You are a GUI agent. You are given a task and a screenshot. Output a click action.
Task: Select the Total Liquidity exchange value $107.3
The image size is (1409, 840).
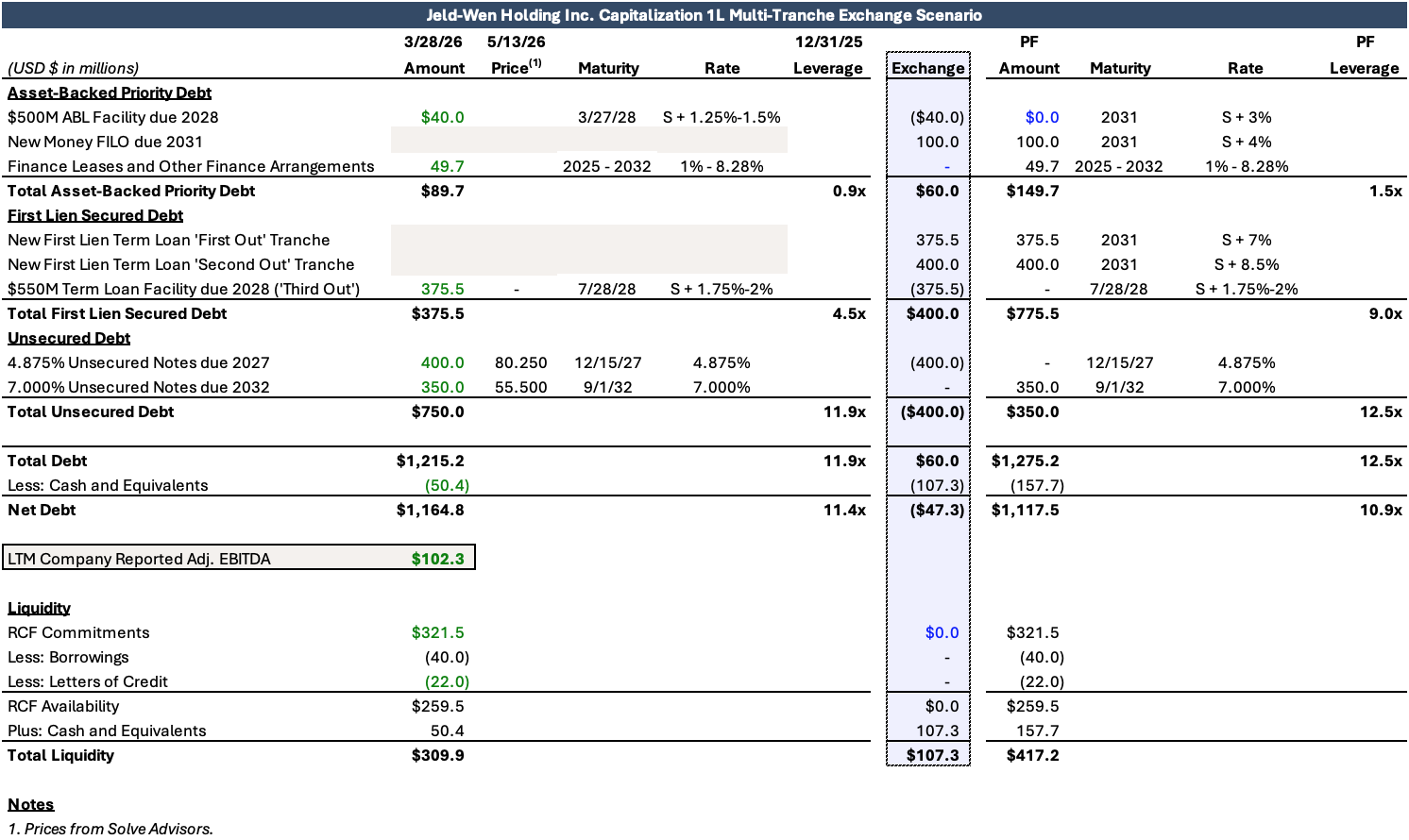pyautogui.click(x=932, y=755)
